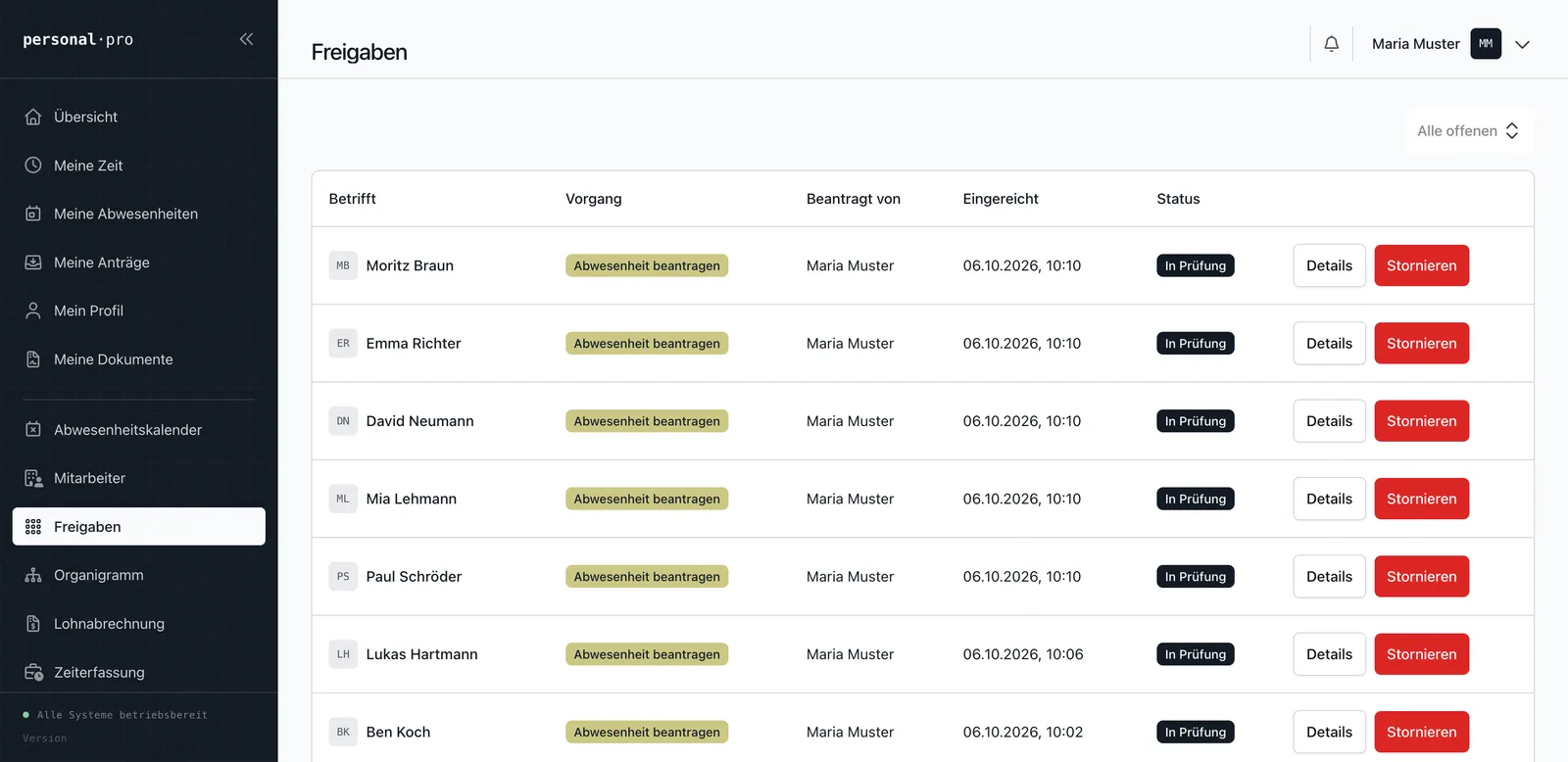Click the Meine Anträge inbox icon

click(33, 262)
